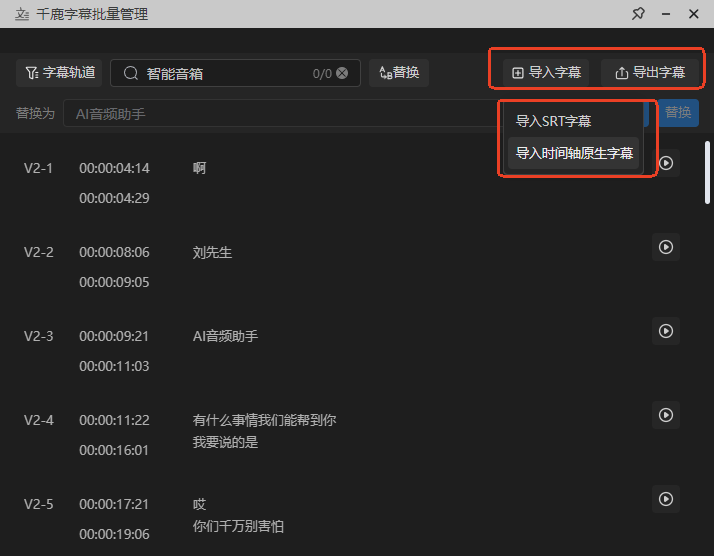Choose 导入时间轴原生字幕 menu entry
714x556 pixels.
[x=574, y=153]
